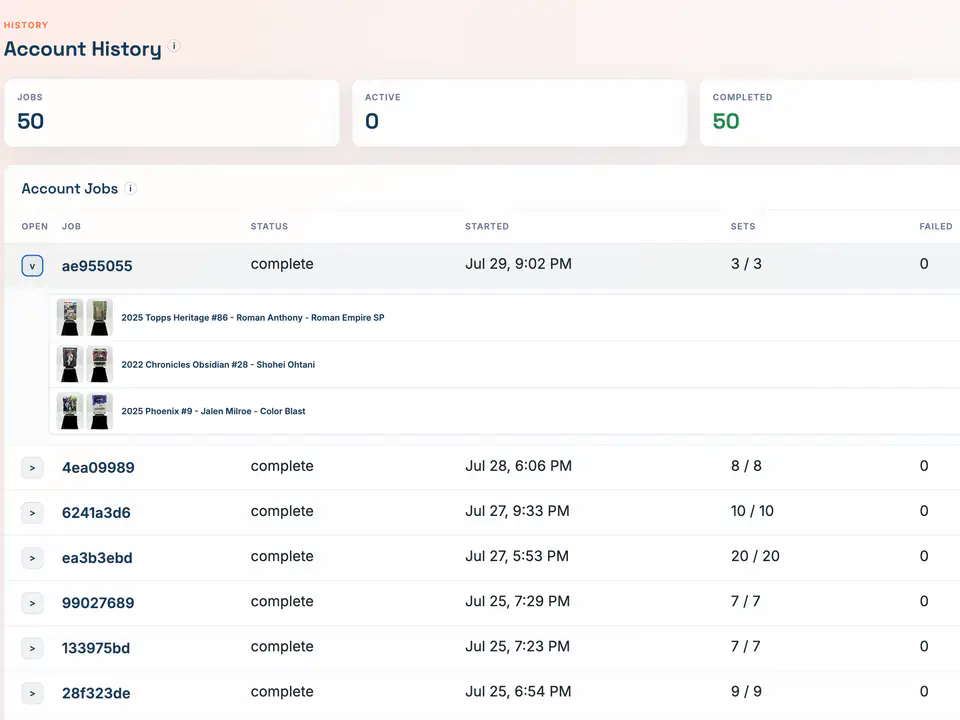Click start time Jul 29, 9:02 PM
The width and height of the screenshot is (960, 720).
(518, 264)
